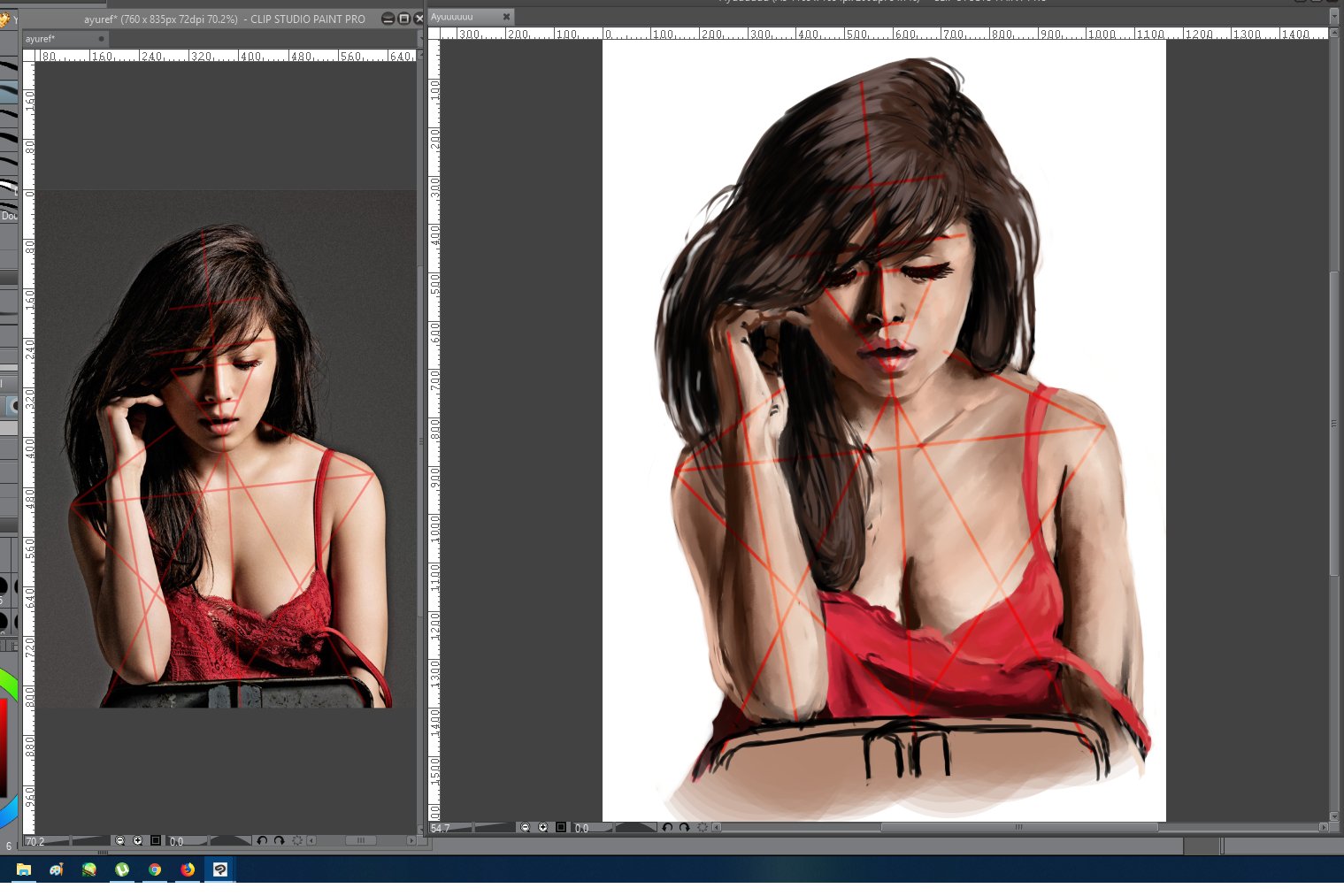
Task: Minimize the ayuref floating window
Action: click(x=388, y=19)
